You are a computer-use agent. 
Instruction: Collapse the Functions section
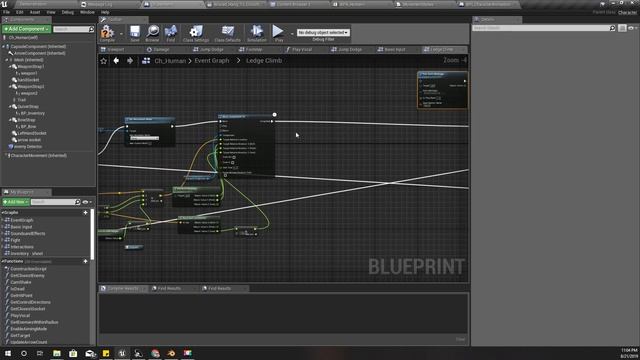2,262
